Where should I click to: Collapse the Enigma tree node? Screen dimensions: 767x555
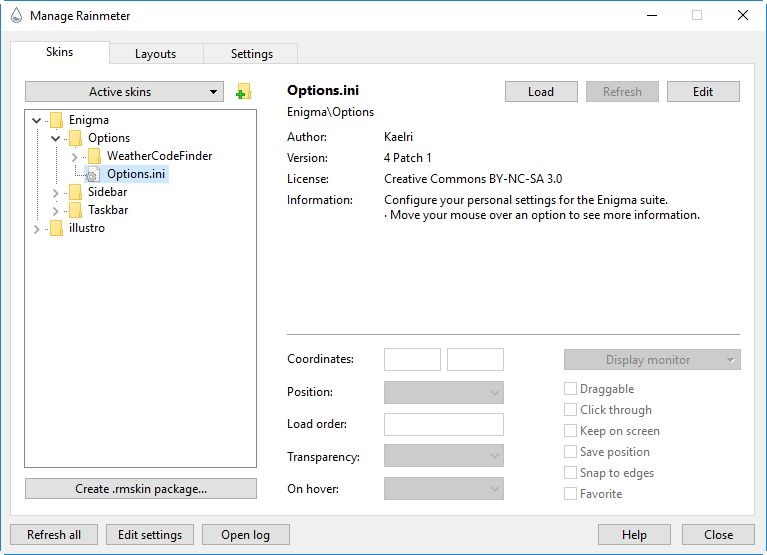[37, 120]
